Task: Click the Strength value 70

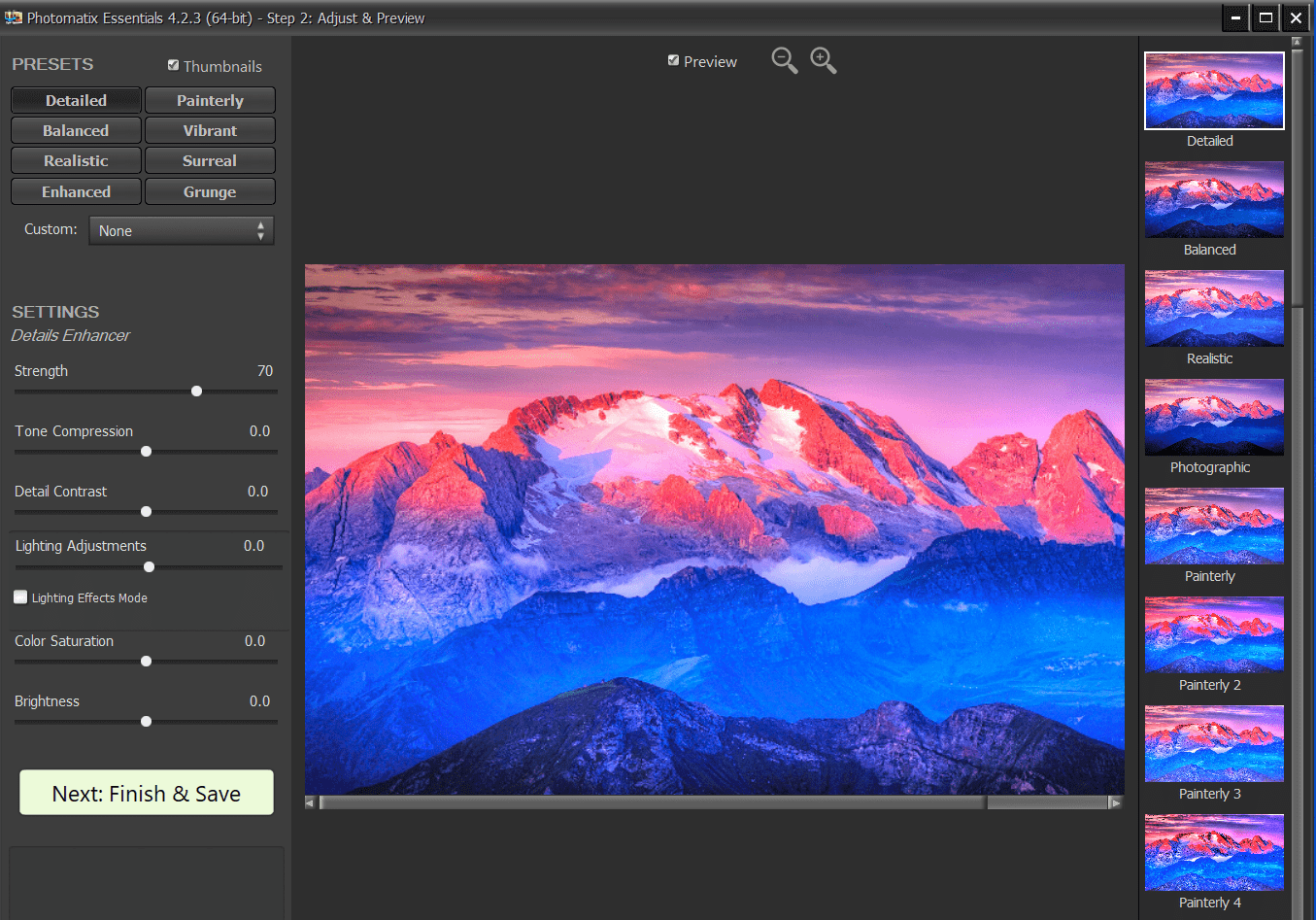Action: pos(265,371)
